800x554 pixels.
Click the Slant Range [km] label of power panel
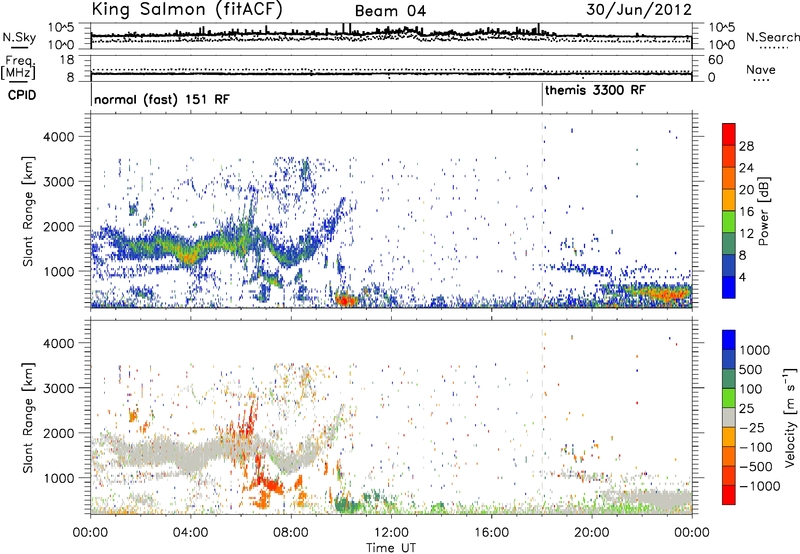pos(28,211)
